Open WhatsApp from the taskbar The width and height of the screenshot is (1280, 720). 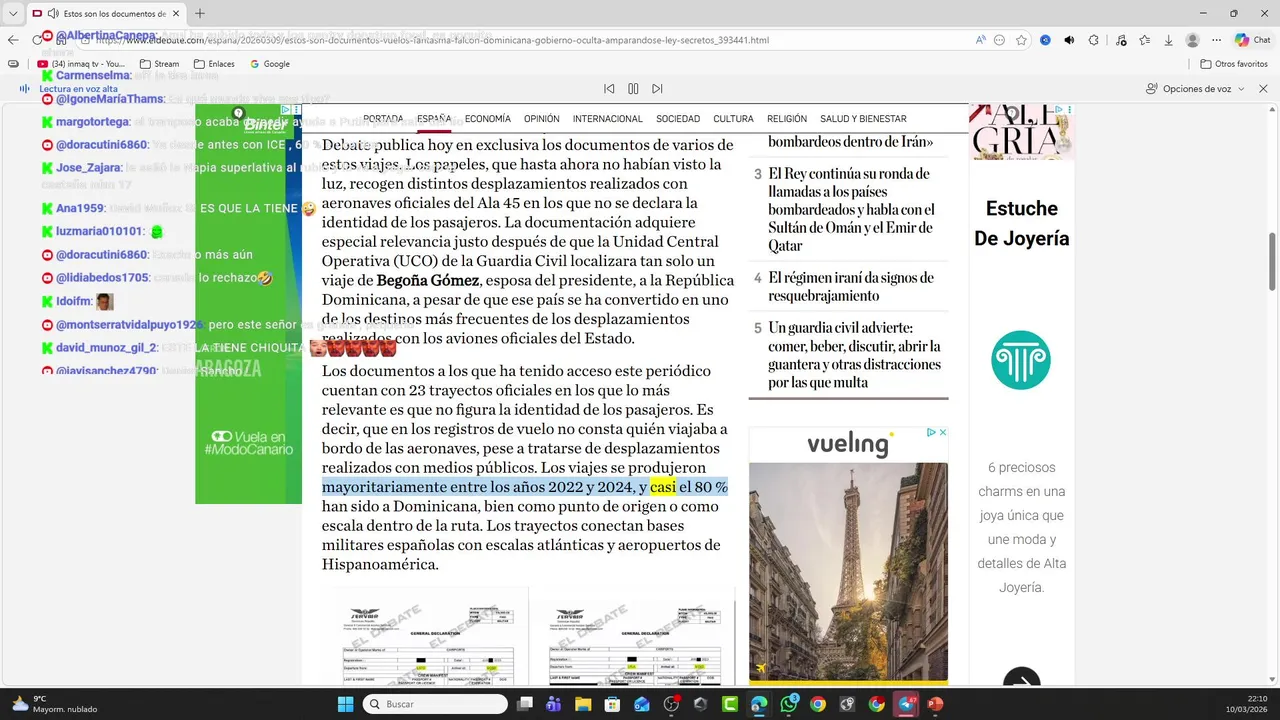[x=789, y=704]
